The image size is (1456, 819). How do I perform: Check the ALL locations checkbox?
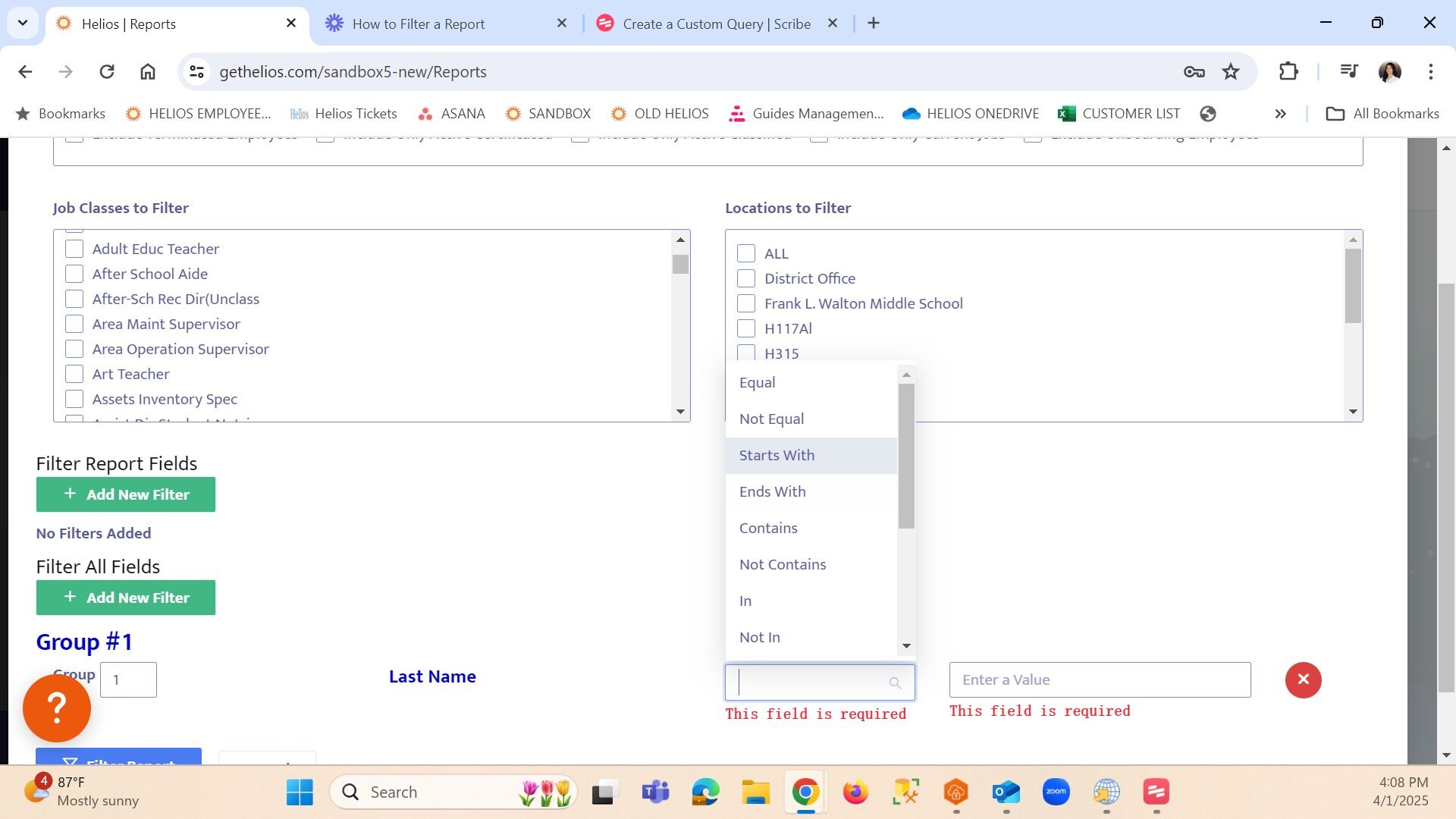pyautogui.click(x=746, y=253)
